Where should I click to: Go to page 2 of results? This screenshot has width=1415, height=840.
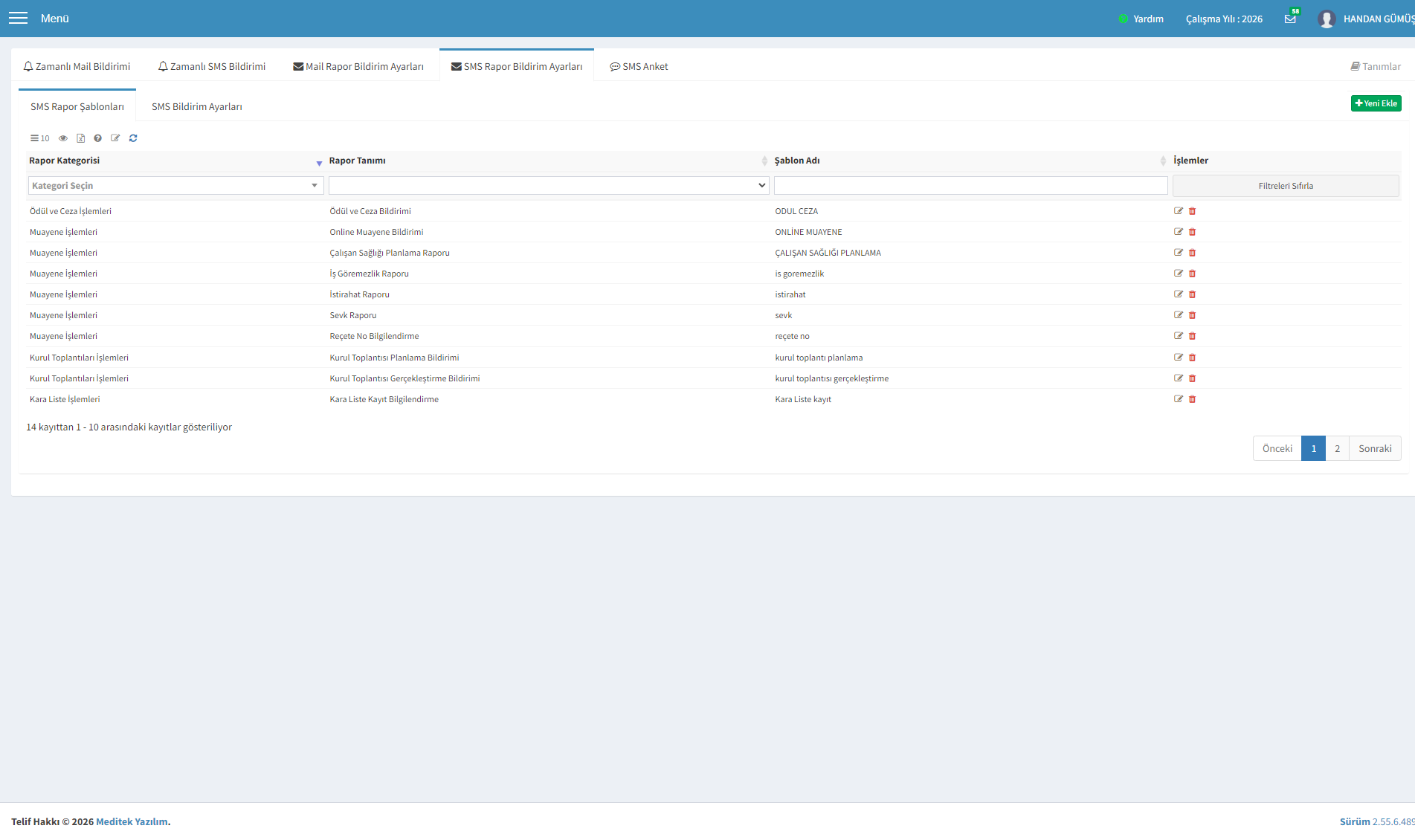coord(1337,448)
